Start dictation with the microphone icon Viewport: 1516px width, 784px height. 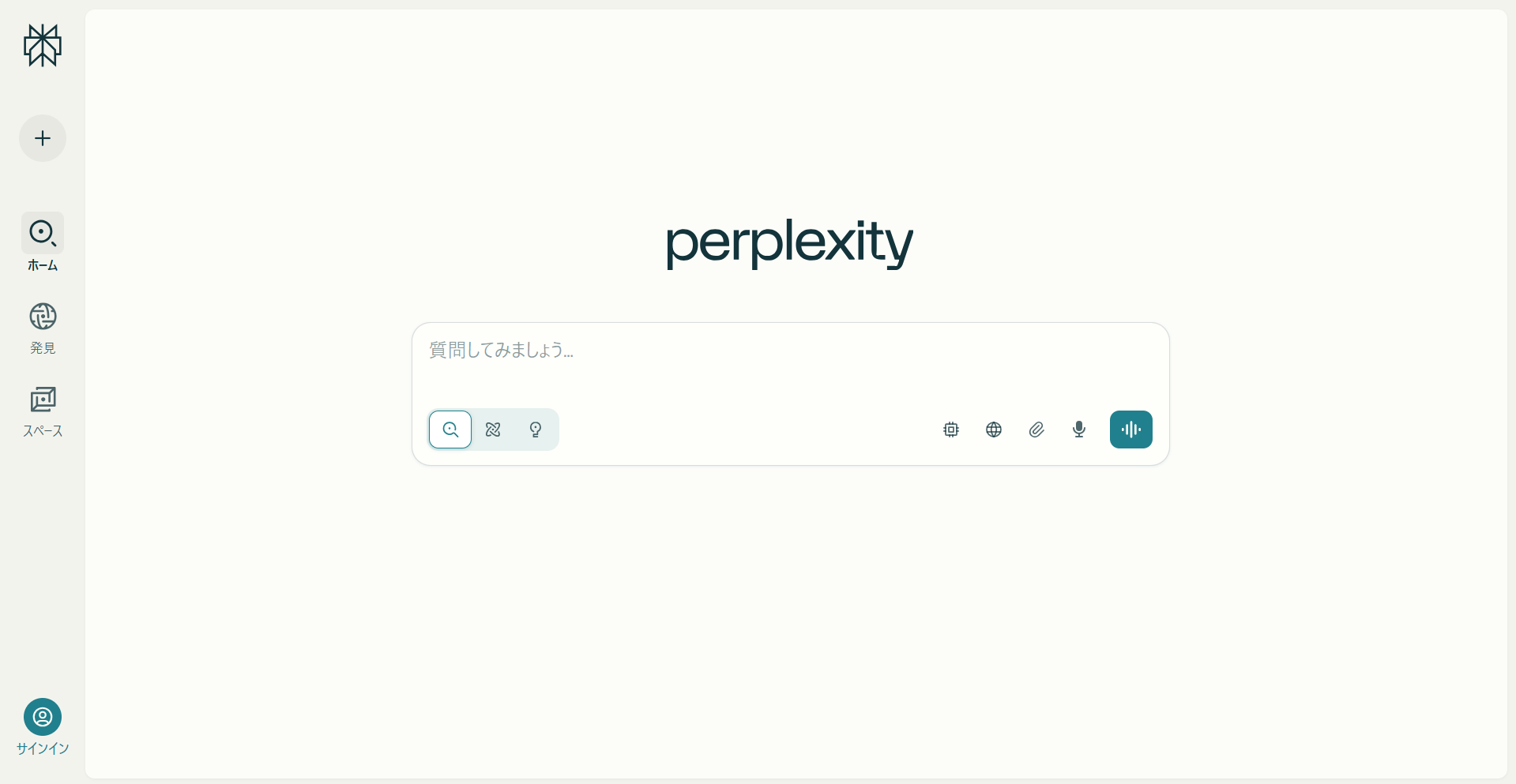point(1079,430)
